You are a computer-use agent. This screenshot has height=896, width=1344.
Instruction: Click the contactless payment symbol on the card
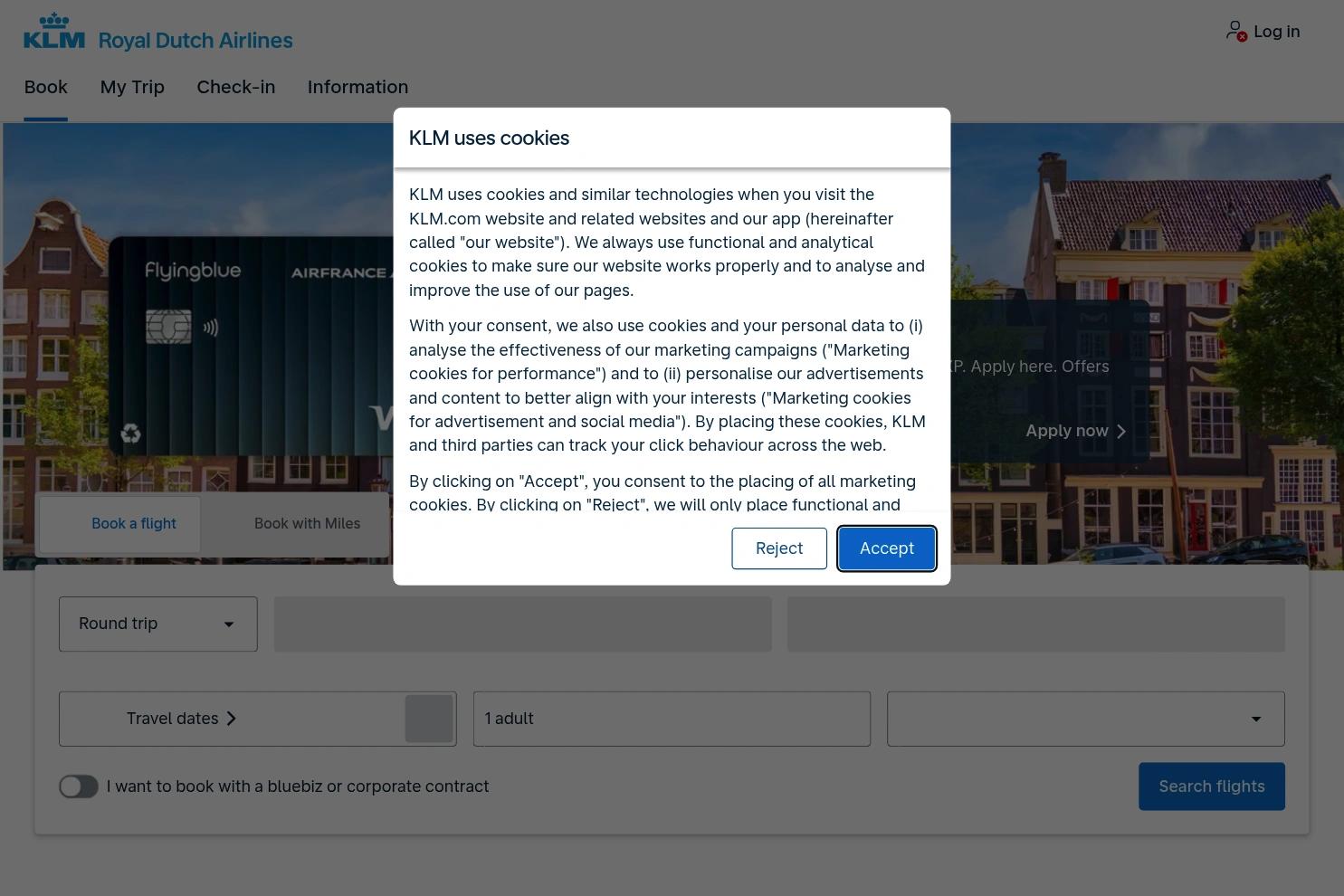click(211, 328)
